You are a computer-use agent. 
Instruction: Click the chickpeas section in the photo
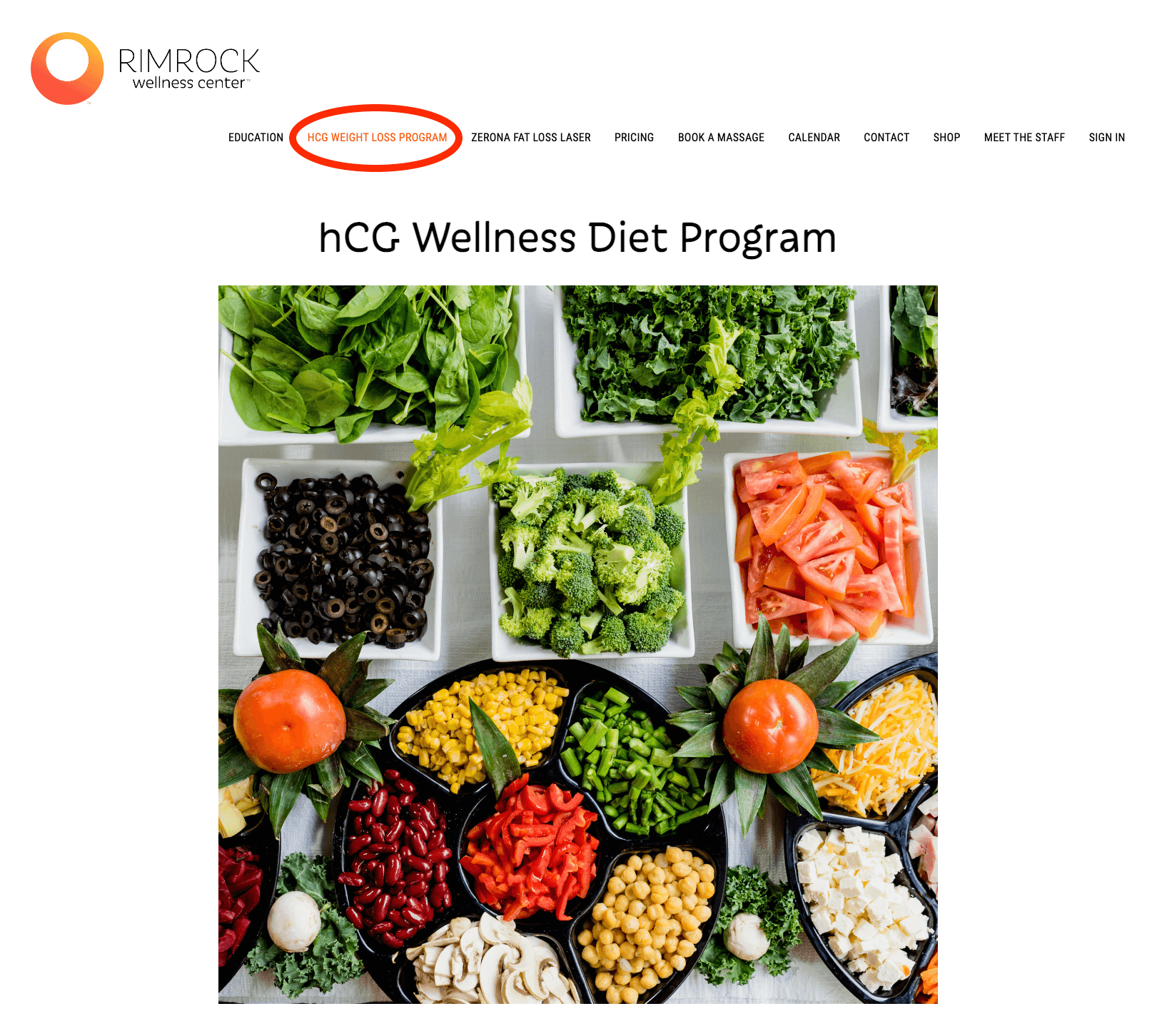click(x=646, y=922)
